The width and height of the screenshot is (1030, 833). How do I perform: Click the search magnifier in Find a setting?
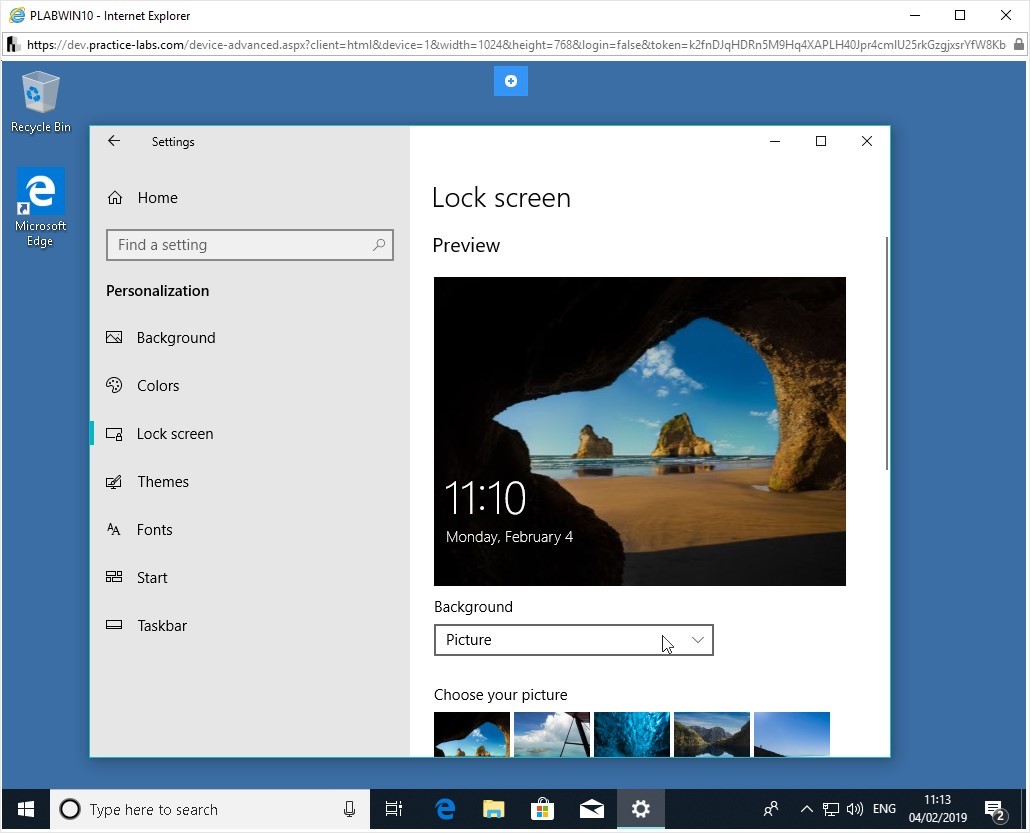pos(379,245)
